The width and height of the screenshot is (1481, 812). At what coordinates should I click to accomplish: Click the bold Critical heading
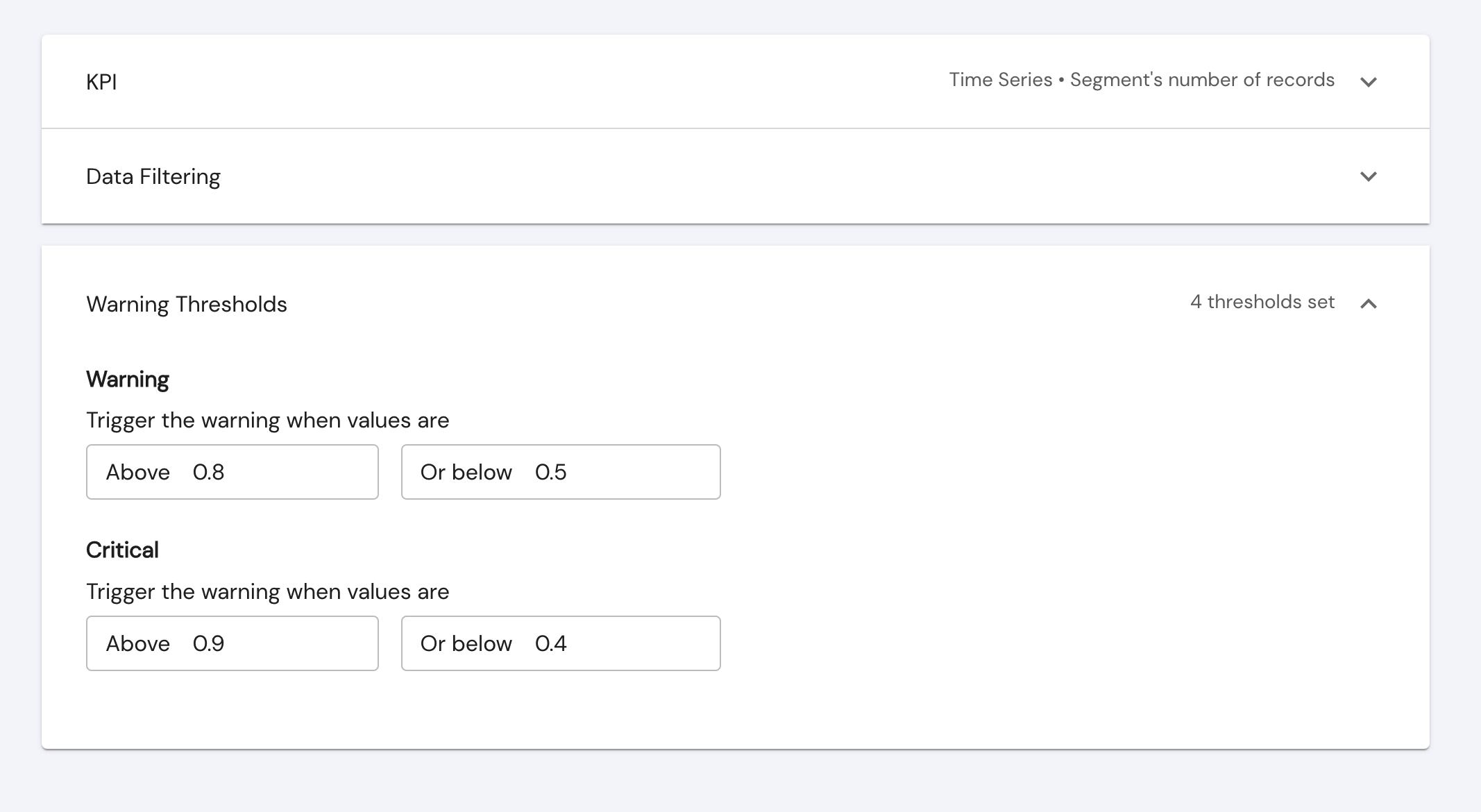(122, 550)
